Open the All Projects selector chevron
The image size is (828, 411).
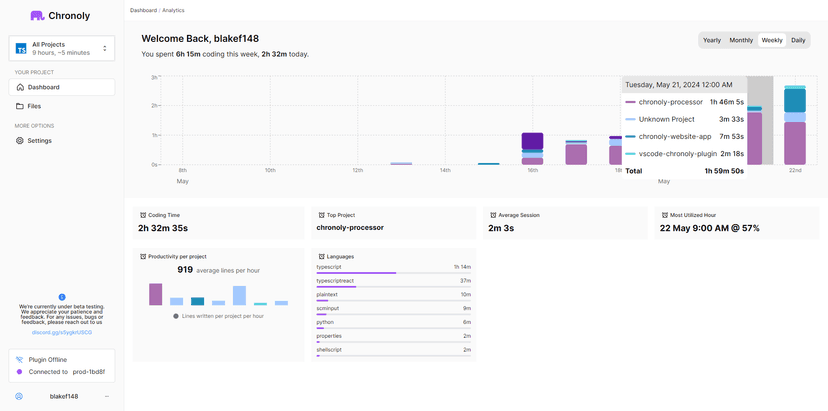105,49
